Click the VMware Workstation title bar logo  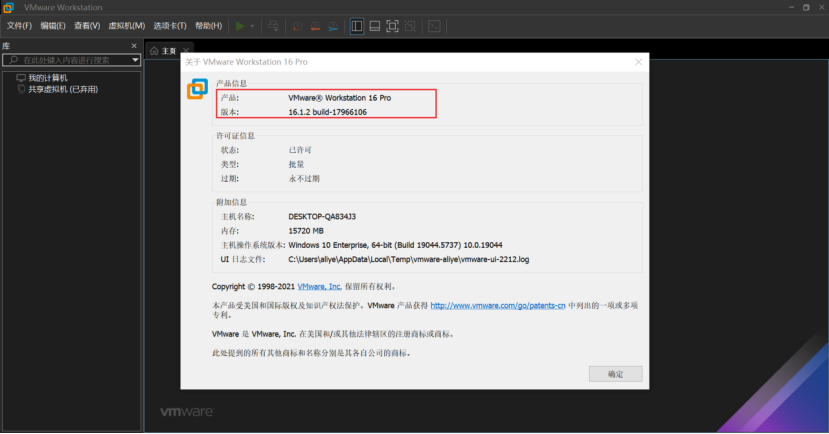tap(8, 7)
